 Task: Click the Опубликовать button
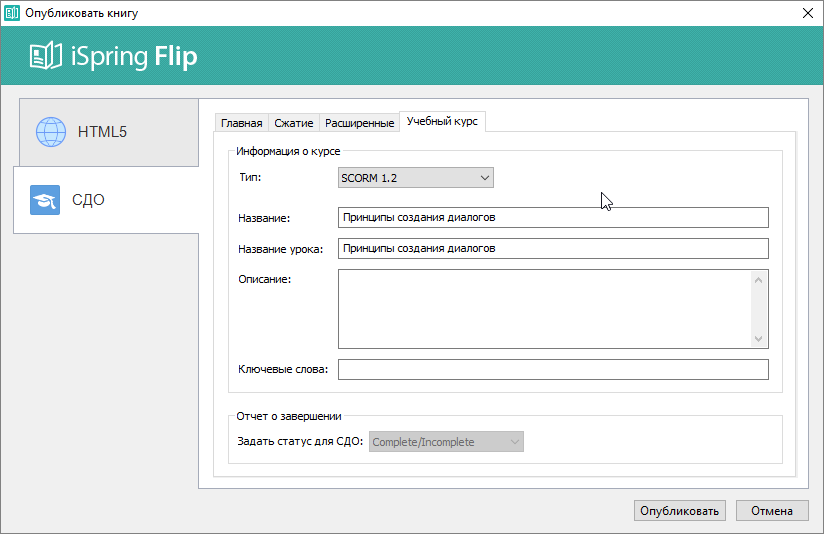pyautogui.click(x=679, y=511)
